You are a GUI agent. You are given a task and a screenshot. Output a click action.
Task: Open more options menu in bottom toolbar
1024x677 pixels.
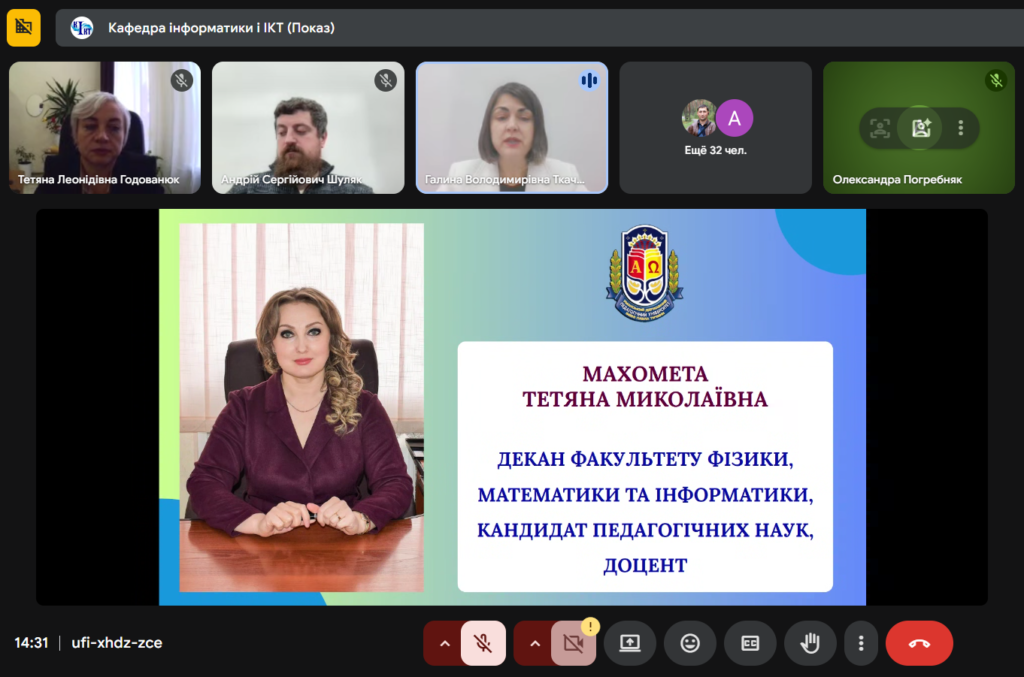[x=861, y=643]
